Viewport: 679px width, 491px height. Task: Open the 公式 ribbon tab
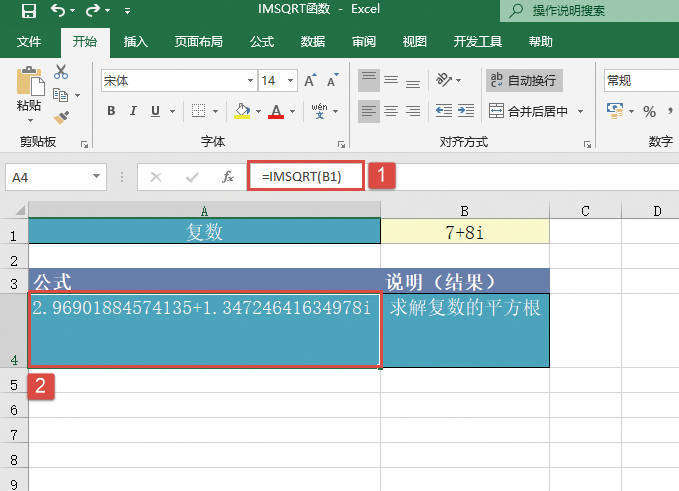262,42
